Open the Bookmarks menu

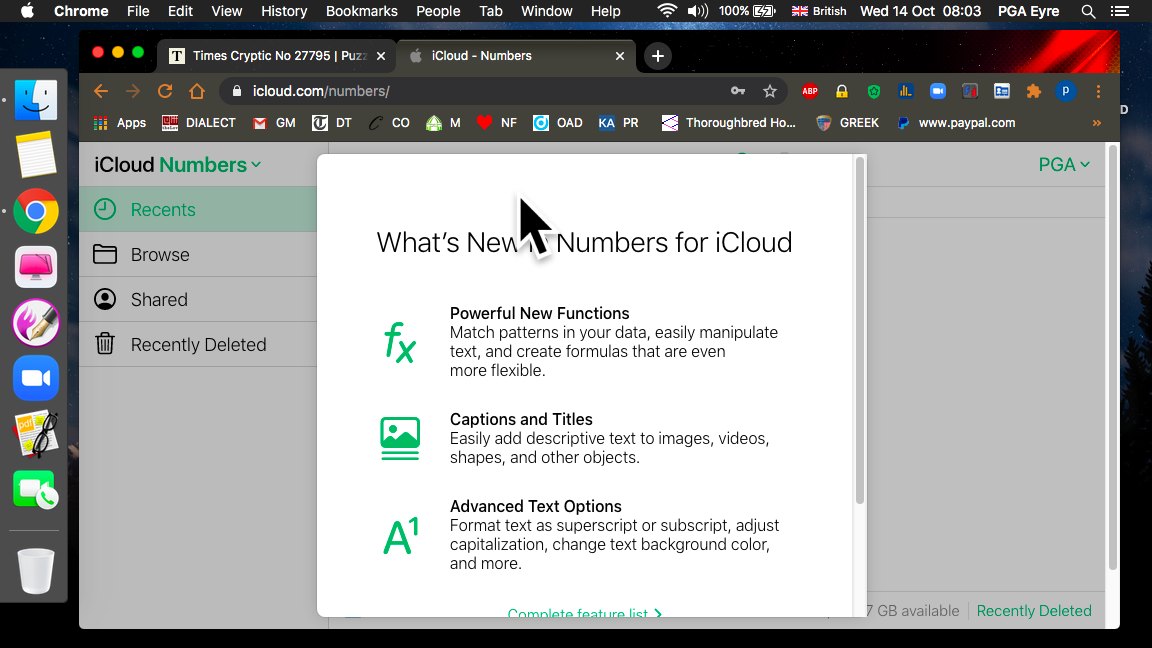click(361, 11)
